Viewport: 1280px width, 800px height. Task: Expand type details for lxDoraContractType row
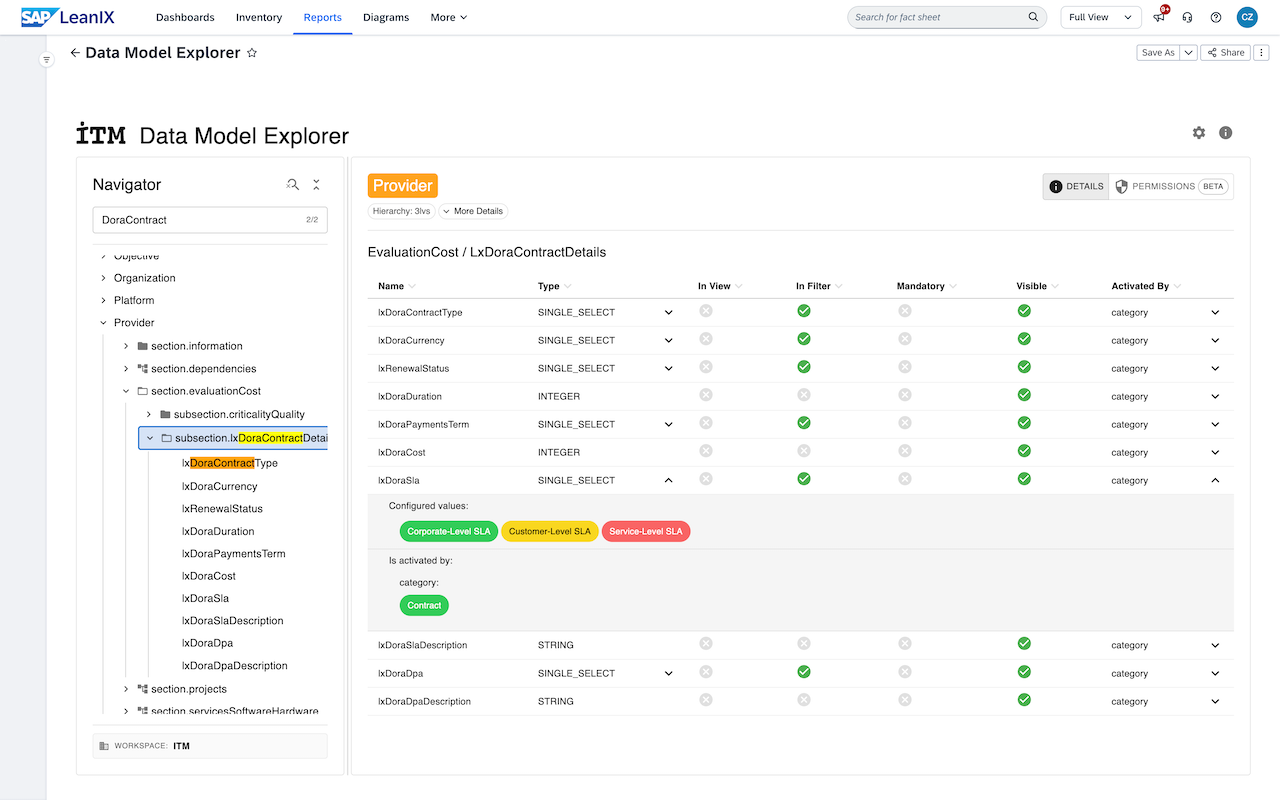pos(669,313)
